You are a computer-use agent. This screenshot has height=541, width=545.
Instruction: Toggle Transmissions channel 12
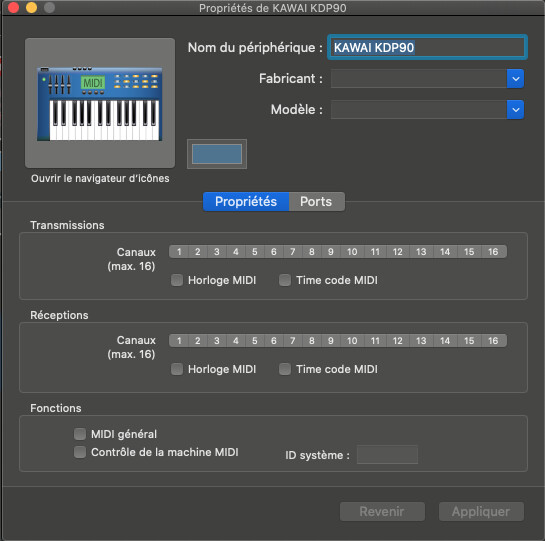tap(398, 252)
